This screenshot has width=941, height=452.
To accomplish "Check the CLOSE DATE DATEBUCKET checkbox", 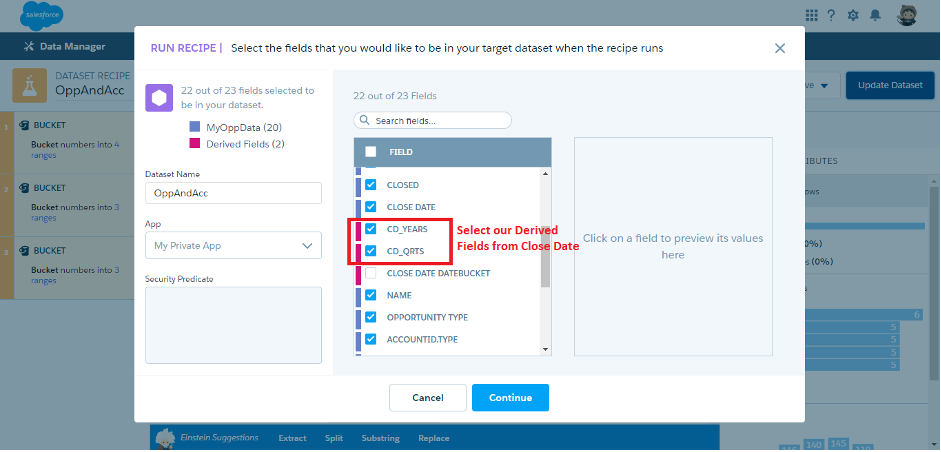I will click(371, 273).
